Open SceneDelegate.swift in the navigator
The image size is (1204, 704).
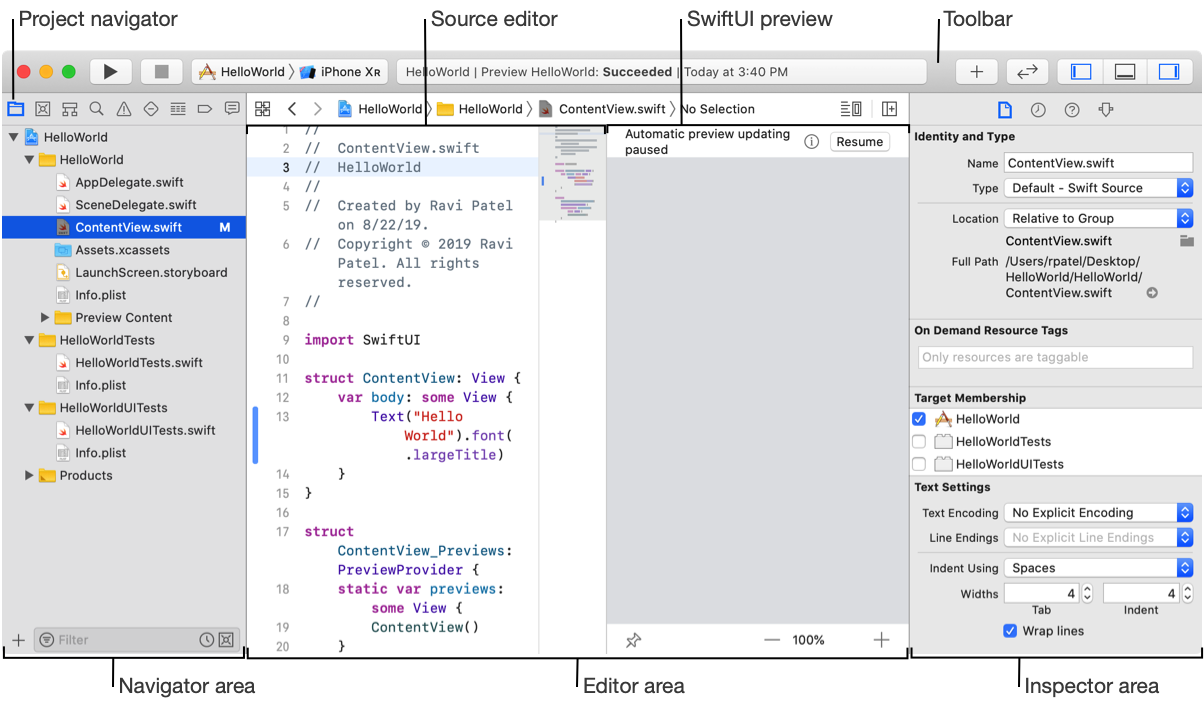(136, 205)
